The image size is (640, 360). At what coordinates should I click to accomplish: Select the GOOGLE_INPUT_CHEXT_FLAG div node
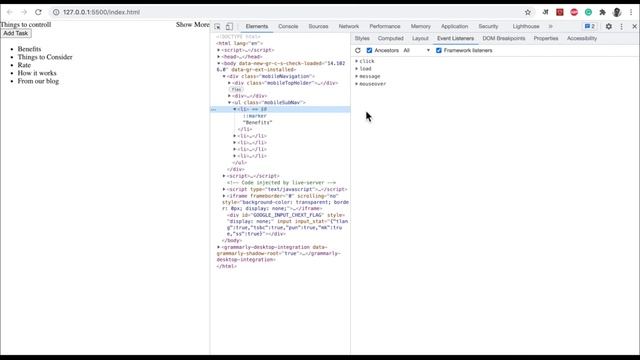[287, 224]
